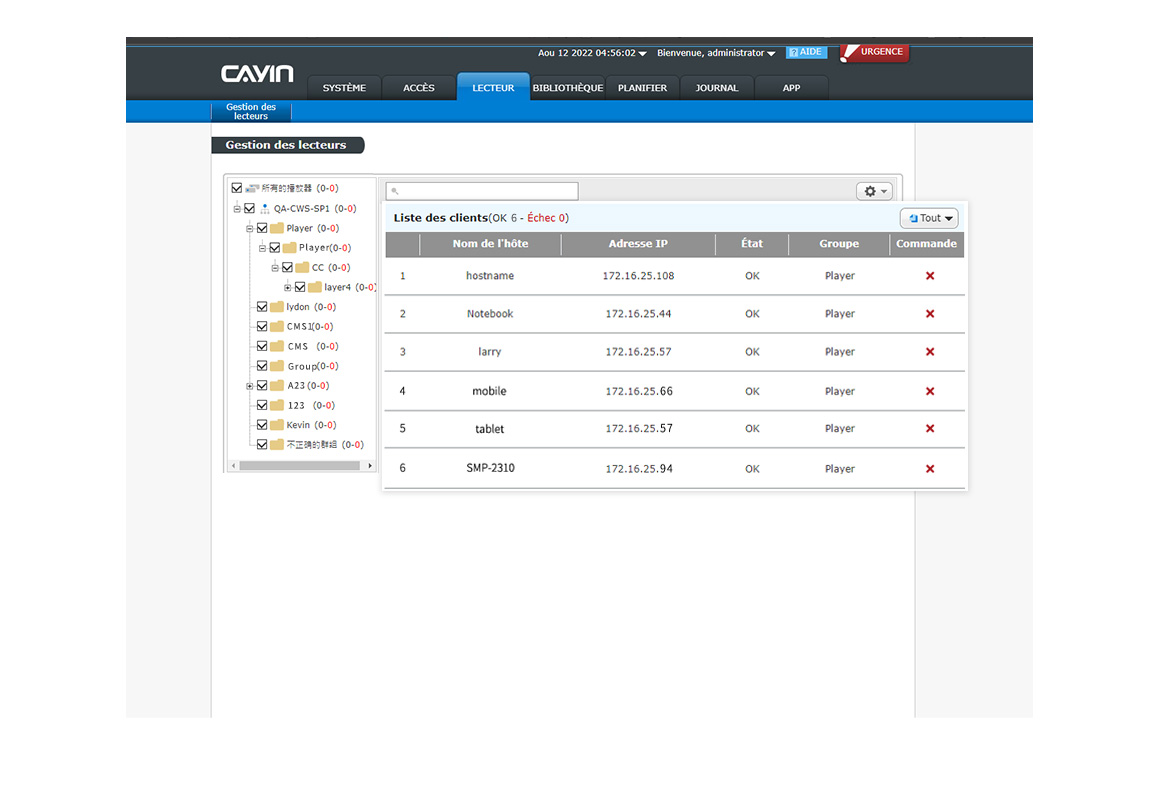Click the URGENCE button
This screenshot has height=810, width=1172.
[x=874, y=52]
